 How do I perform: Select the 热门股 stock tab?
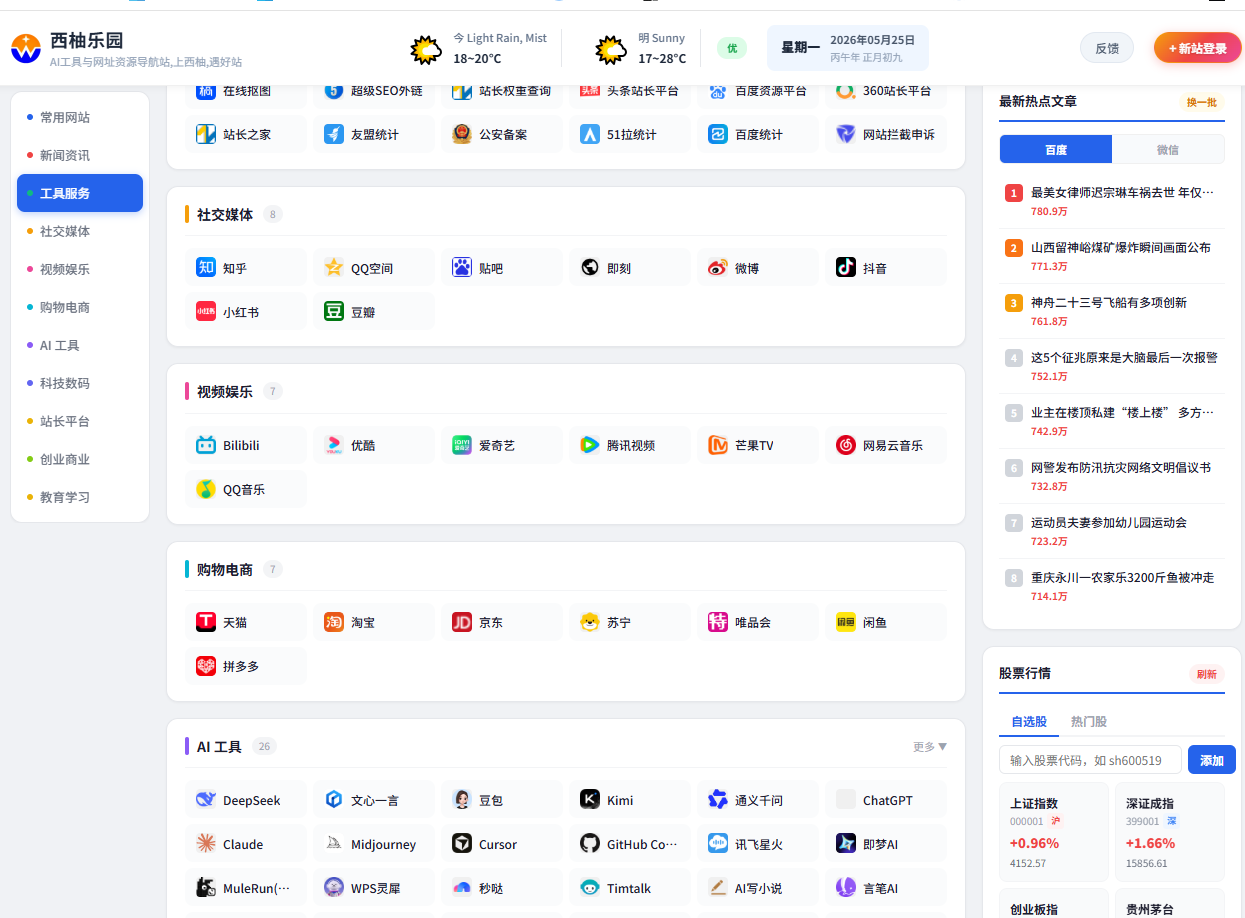(x=1089, y=721)
